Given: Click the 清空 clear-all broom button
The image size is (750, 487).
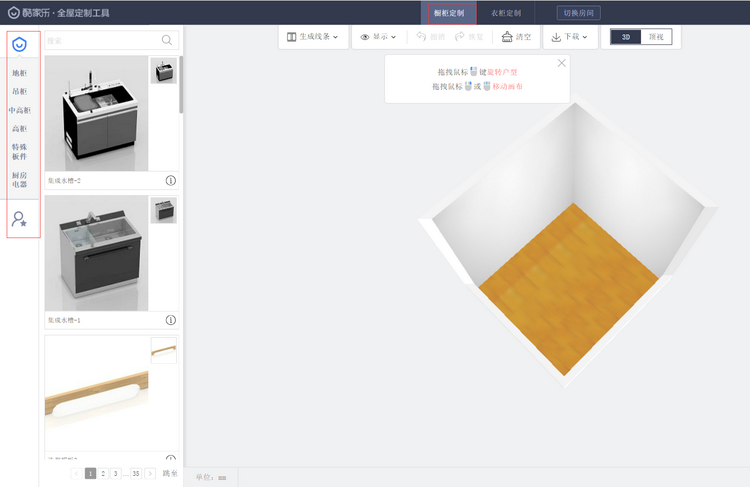Looking at the screenshot, I should point(516,37).
